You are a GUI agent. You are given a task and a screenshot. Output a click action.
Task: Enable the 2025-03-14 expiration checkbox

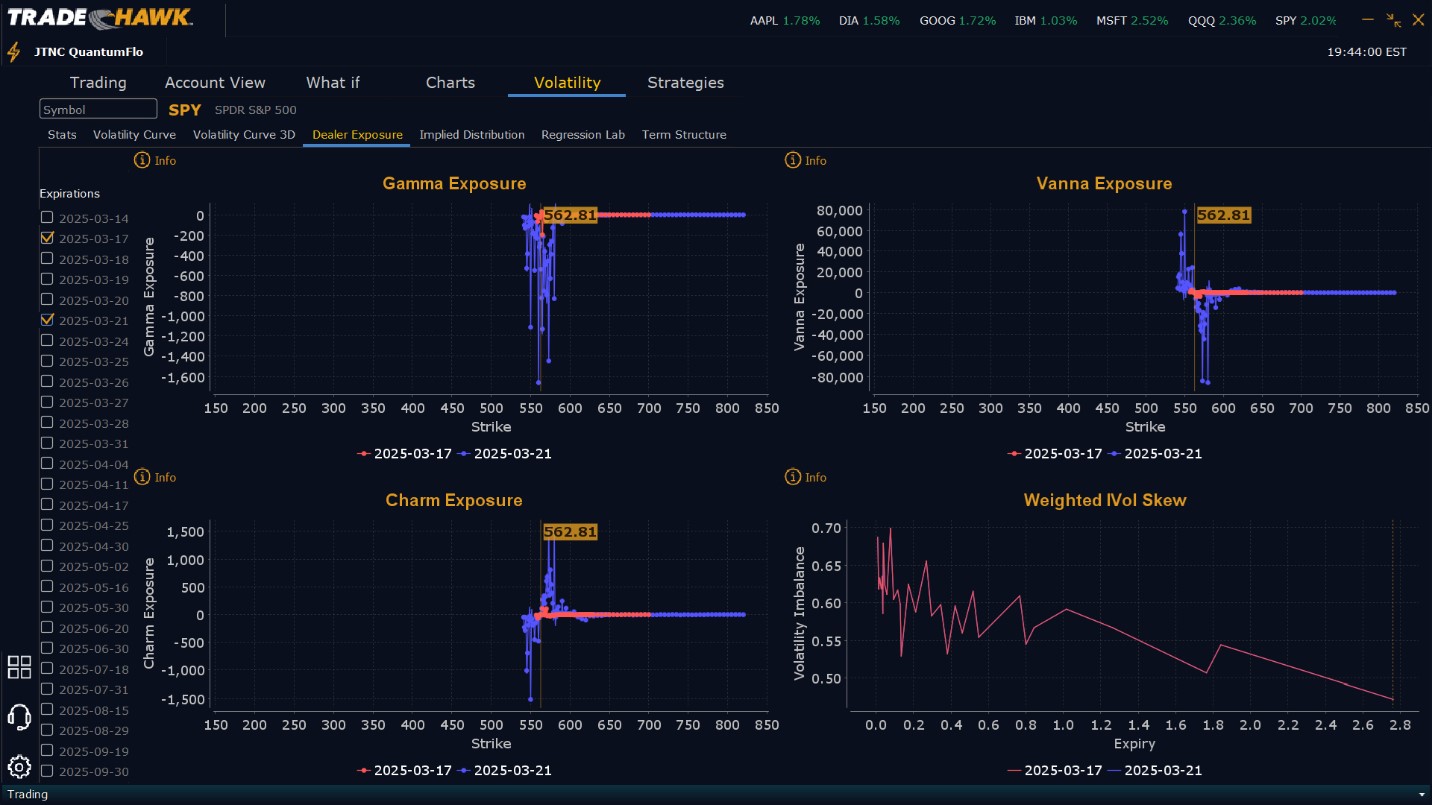(47, 218)
